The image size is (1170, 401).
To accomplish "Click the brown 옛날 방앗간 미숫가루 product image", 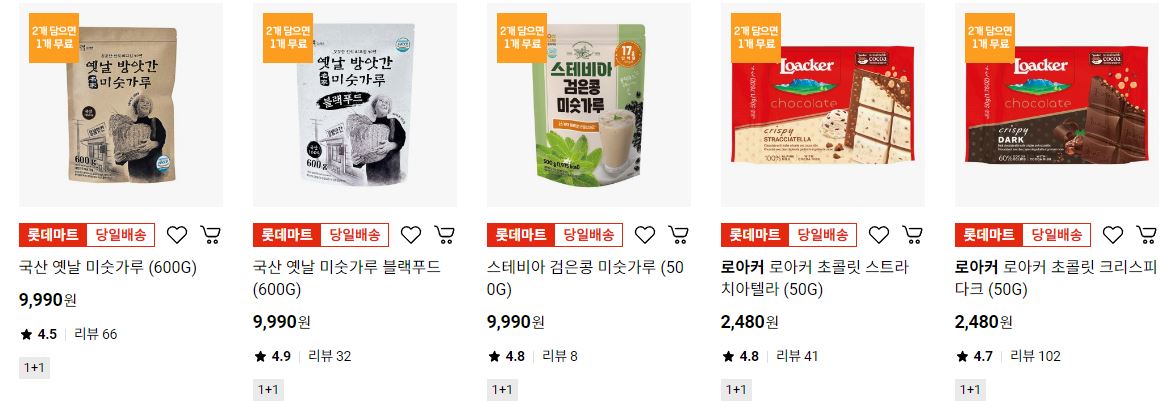I will point(121,105).
